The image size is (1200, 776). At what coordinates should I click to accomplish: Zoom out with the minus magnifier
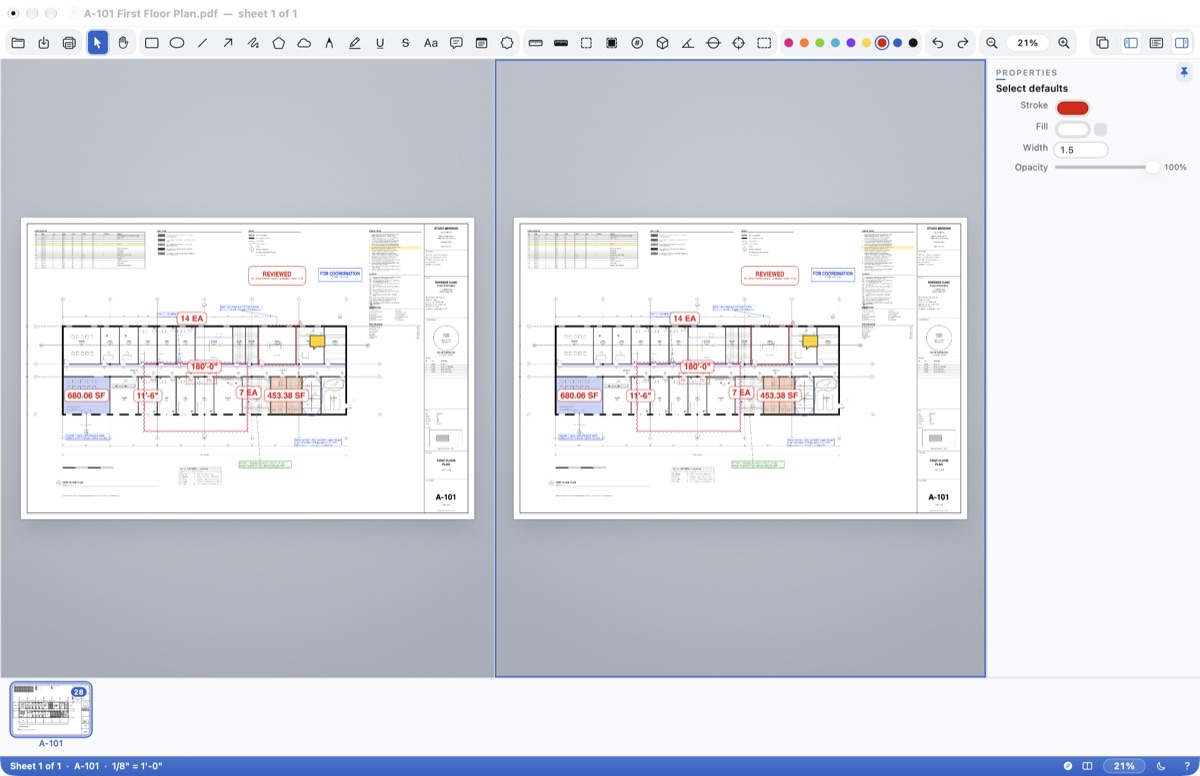coord(992,43)
